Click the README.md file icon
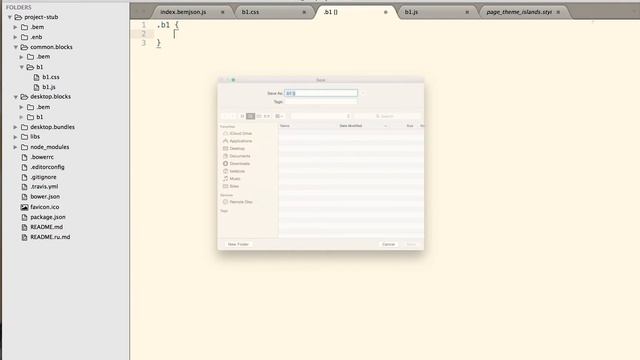 point(24,227)
